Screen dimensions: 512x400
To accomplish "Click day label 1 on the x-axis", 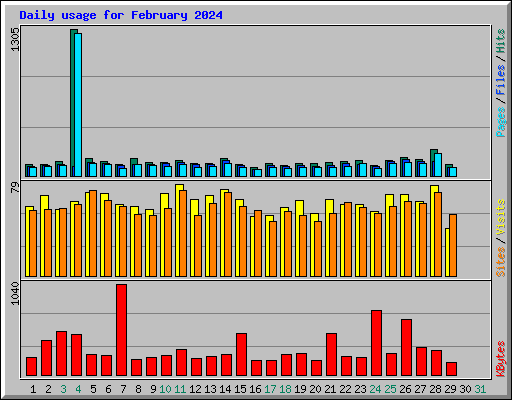I will [x=33, y=389].
